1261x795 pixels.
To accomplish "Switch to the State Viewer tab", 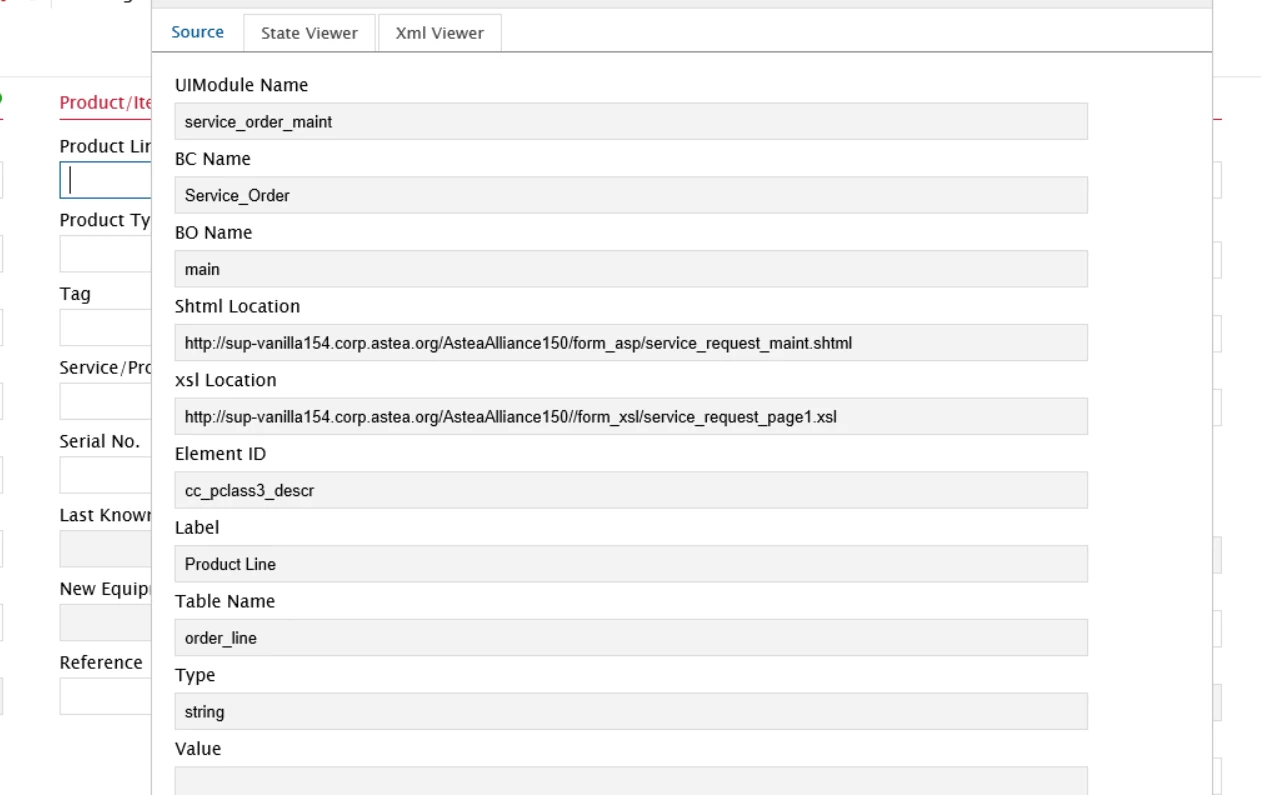I will [309, 33].
